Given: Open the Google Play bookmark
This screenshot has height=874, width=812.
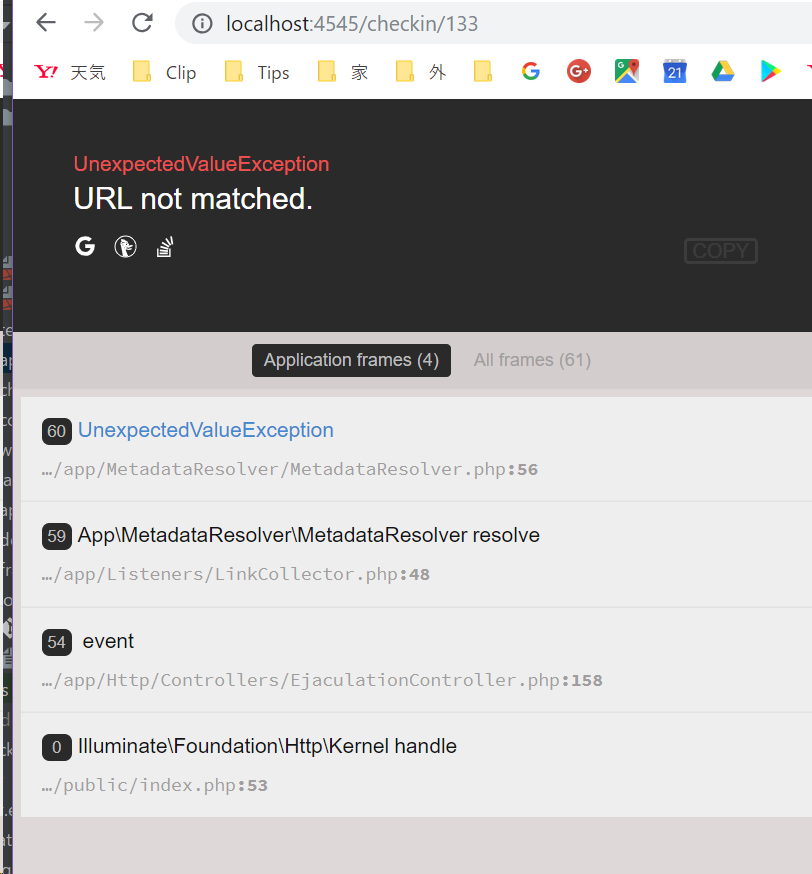Looking at the screenshot, I should [770, 71].
